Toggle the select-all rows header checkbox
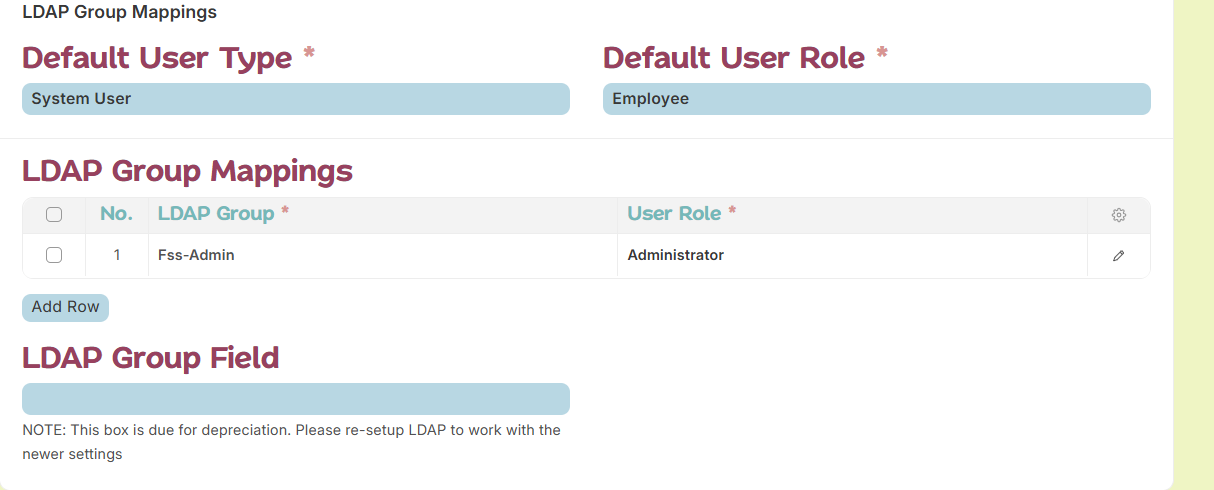 click(54, 214)
